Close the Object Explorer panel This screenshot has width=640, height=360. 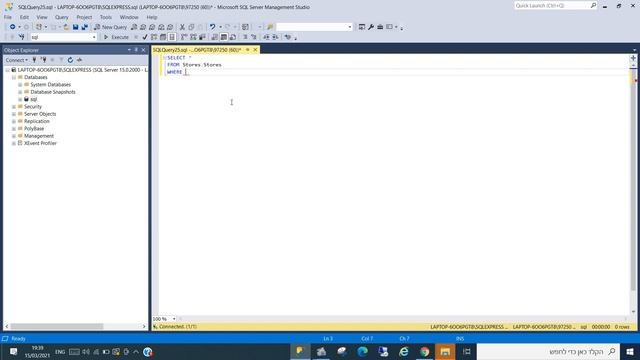tap(143, 50)
